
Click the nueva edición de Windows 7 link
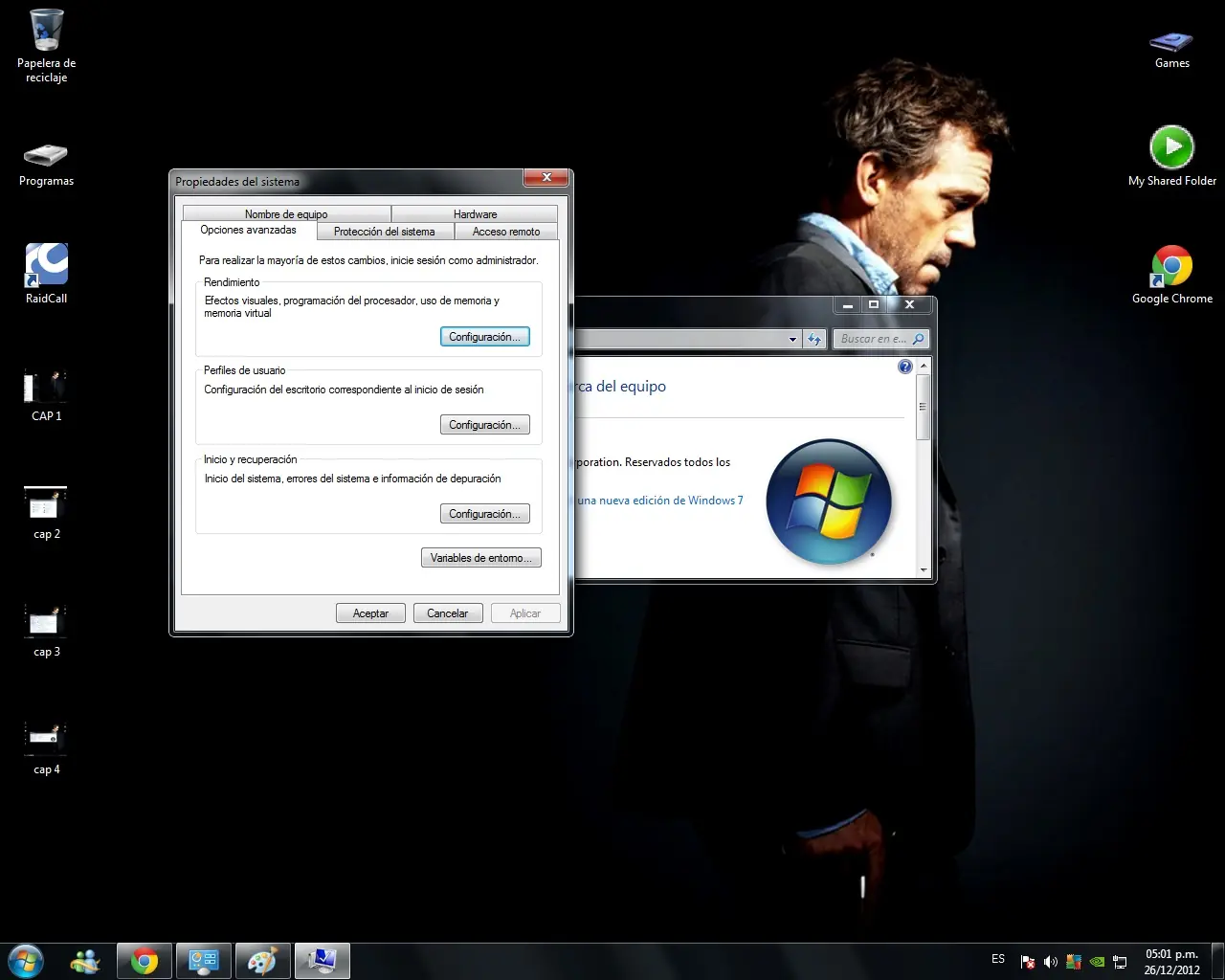coord(660,501)
